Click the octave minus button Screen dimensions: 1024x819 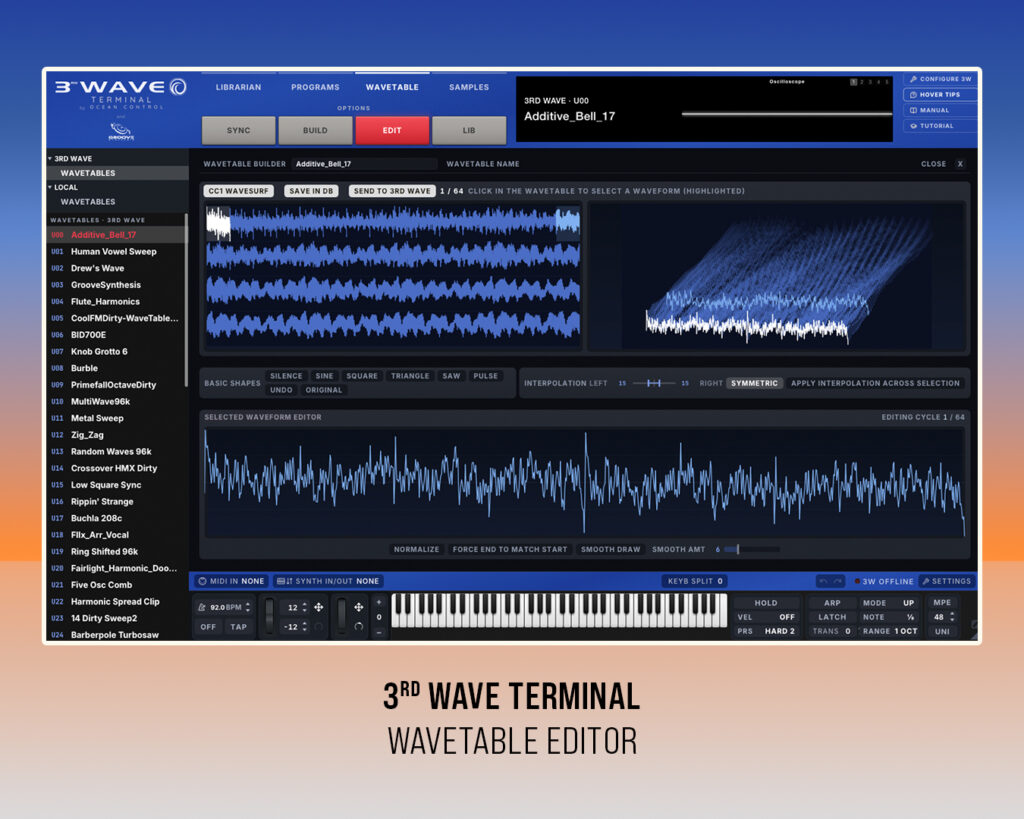point(379,632)
